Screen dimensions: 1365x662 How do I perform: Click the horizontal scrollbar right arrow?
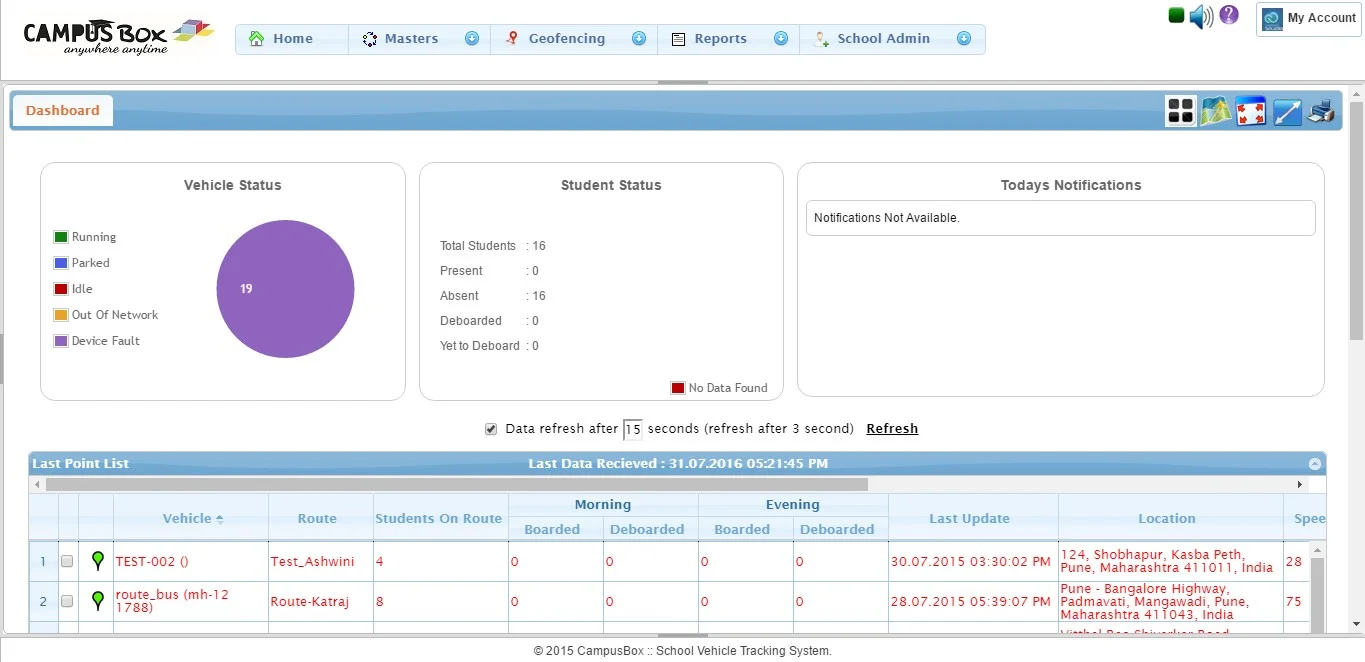[1300, 484]
